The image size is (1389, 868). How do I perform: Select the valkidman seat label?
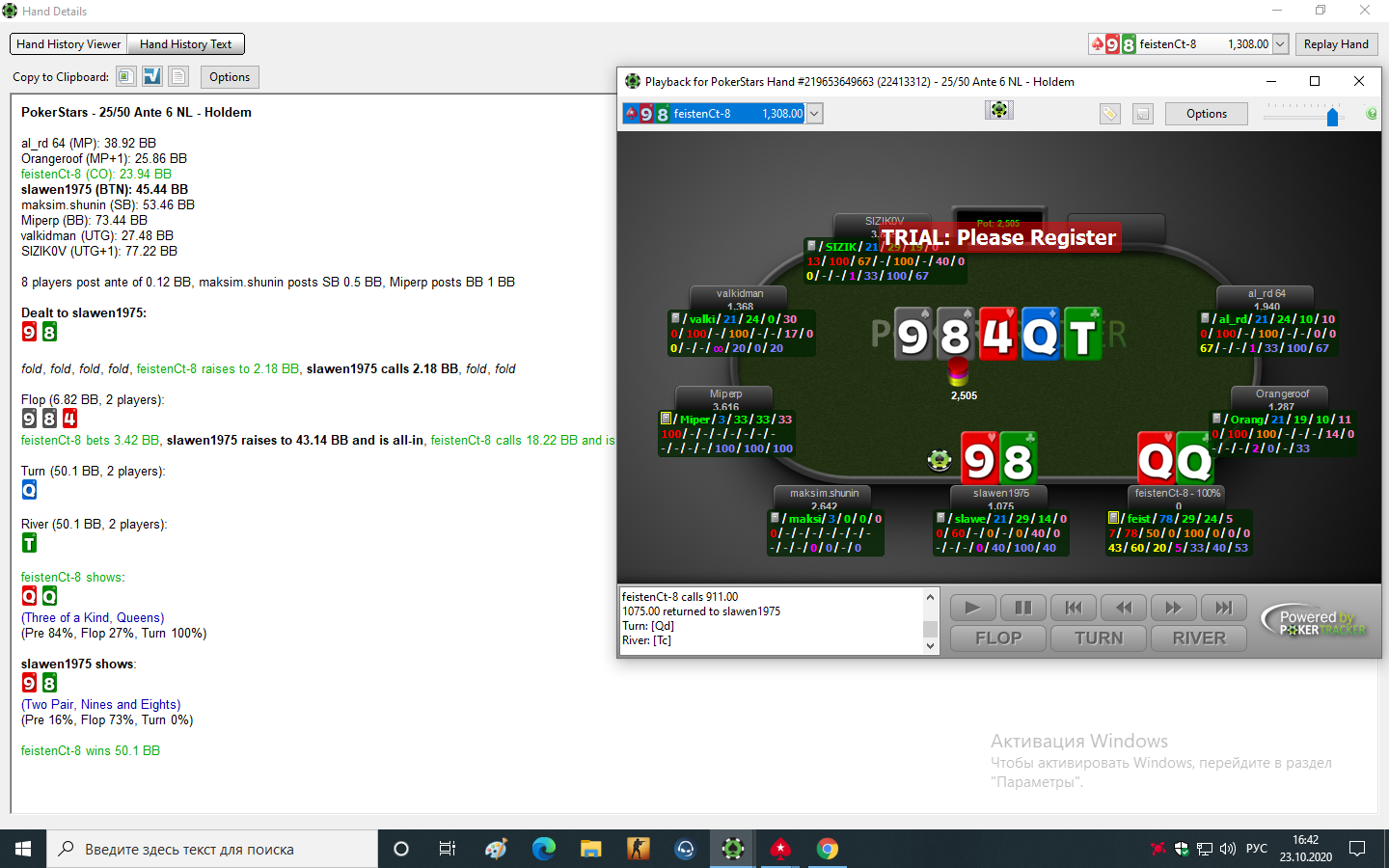(x=740, y=293)
